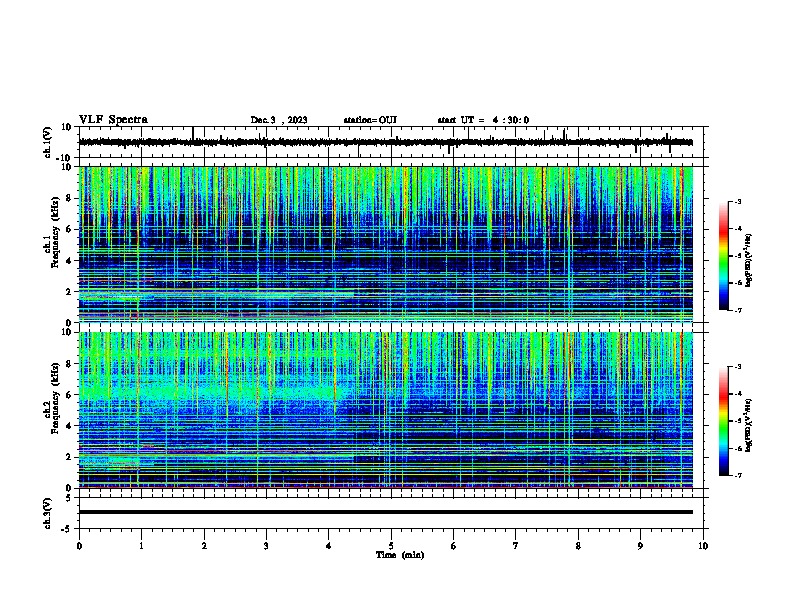
Task: Click the time axis tick label "1"
Action: tap(141, 546)
